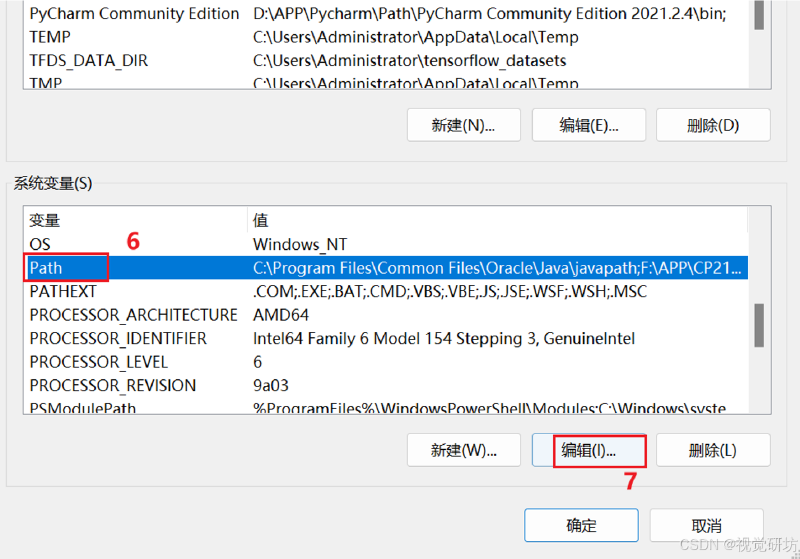
Task: Click the Intel64 Family 6 value cell
Action: click(444, 338)
